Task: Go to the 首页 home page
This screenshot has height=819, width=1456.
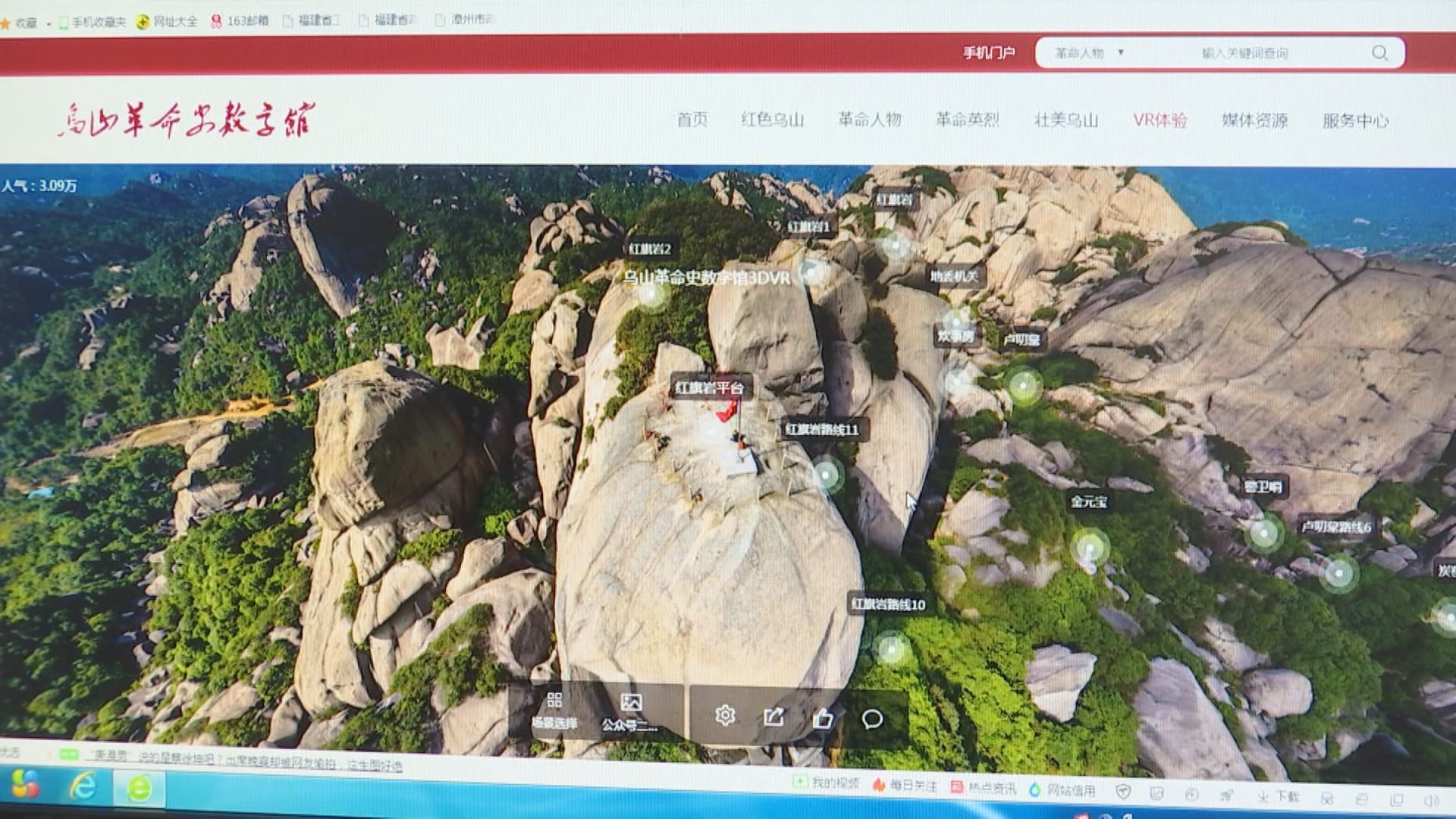Action: pyautogui.click(x=692, y=119)
